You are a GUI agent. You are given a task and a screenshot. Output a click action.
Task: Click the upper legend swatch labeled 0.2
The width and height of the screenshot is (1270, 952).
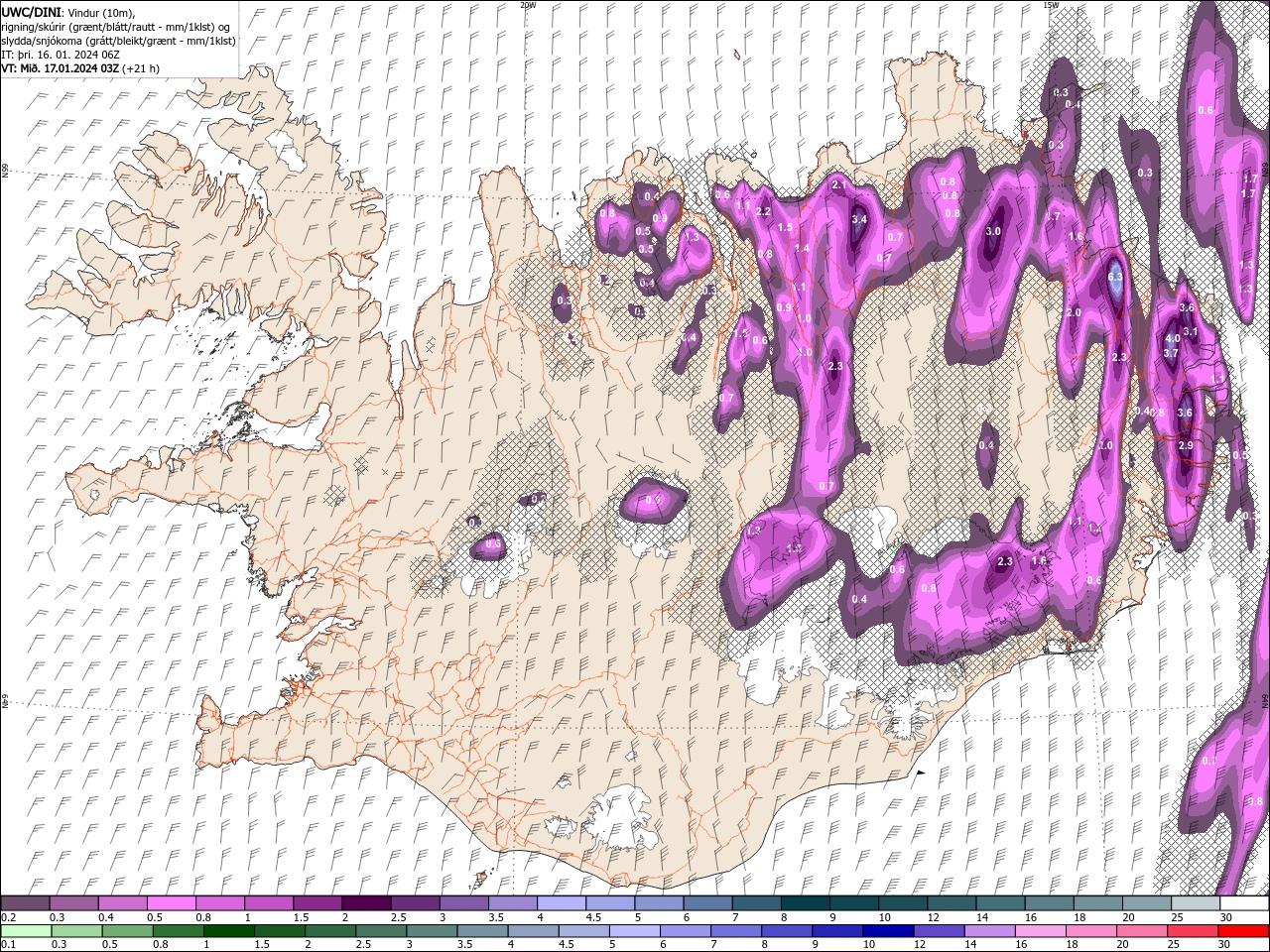pyautogui.click(x=25, y=903)
